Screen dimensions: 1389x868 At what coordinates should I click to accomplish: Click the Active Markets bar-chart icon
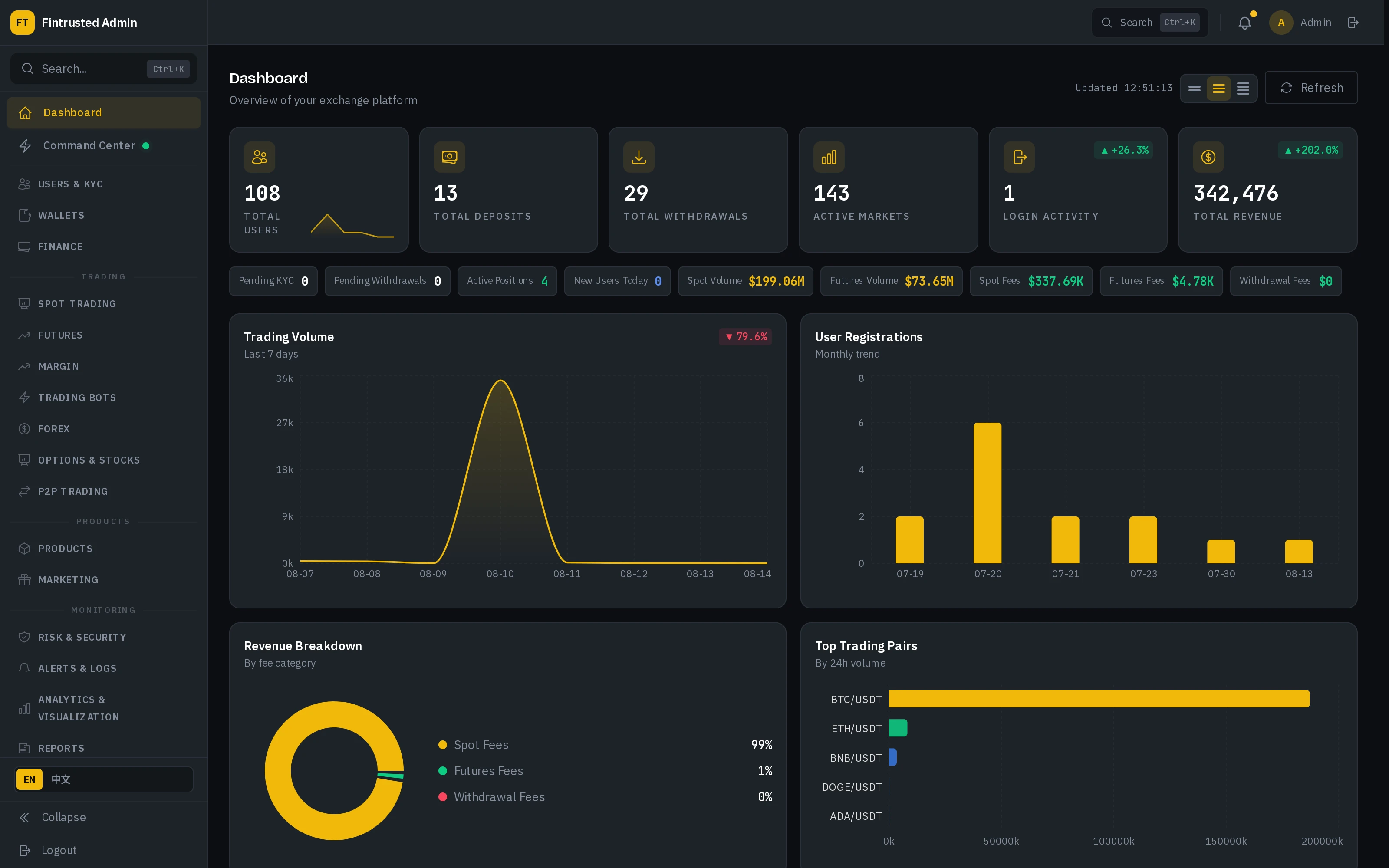coord(829,157)
